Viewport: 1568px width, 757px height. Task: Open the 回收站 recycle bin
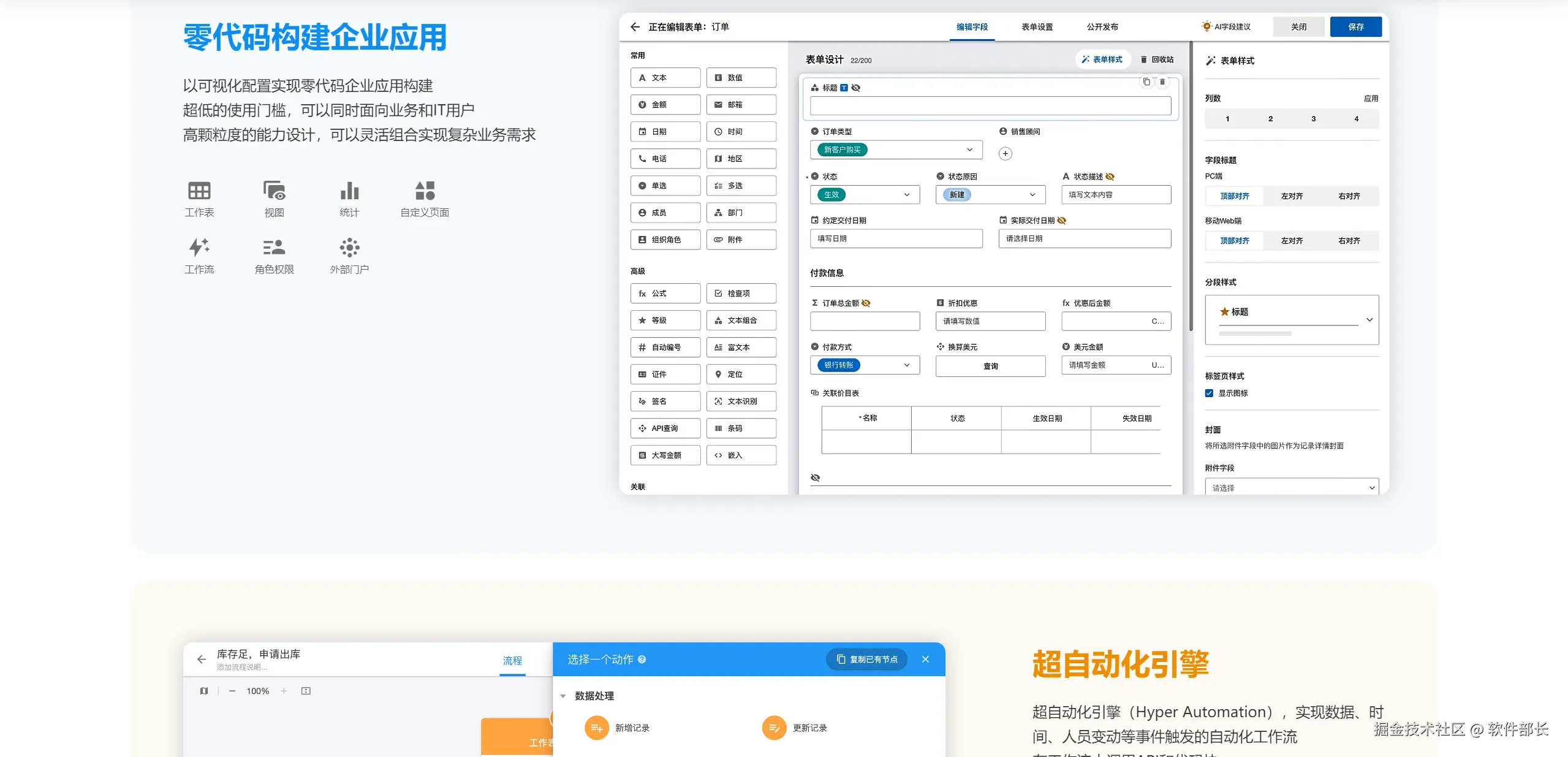[x=1157, y=59]
